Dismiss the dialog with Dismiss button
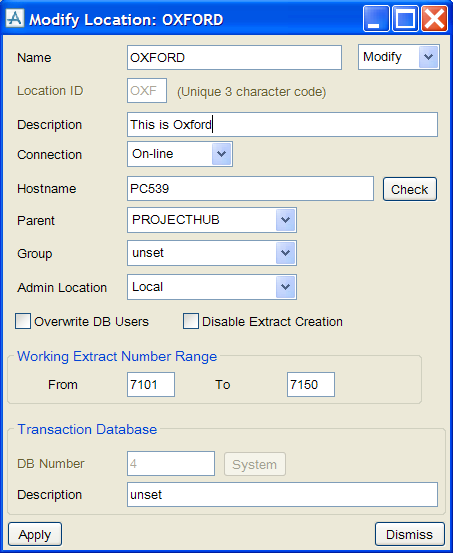Screen dimensions: 453x553 409,534
